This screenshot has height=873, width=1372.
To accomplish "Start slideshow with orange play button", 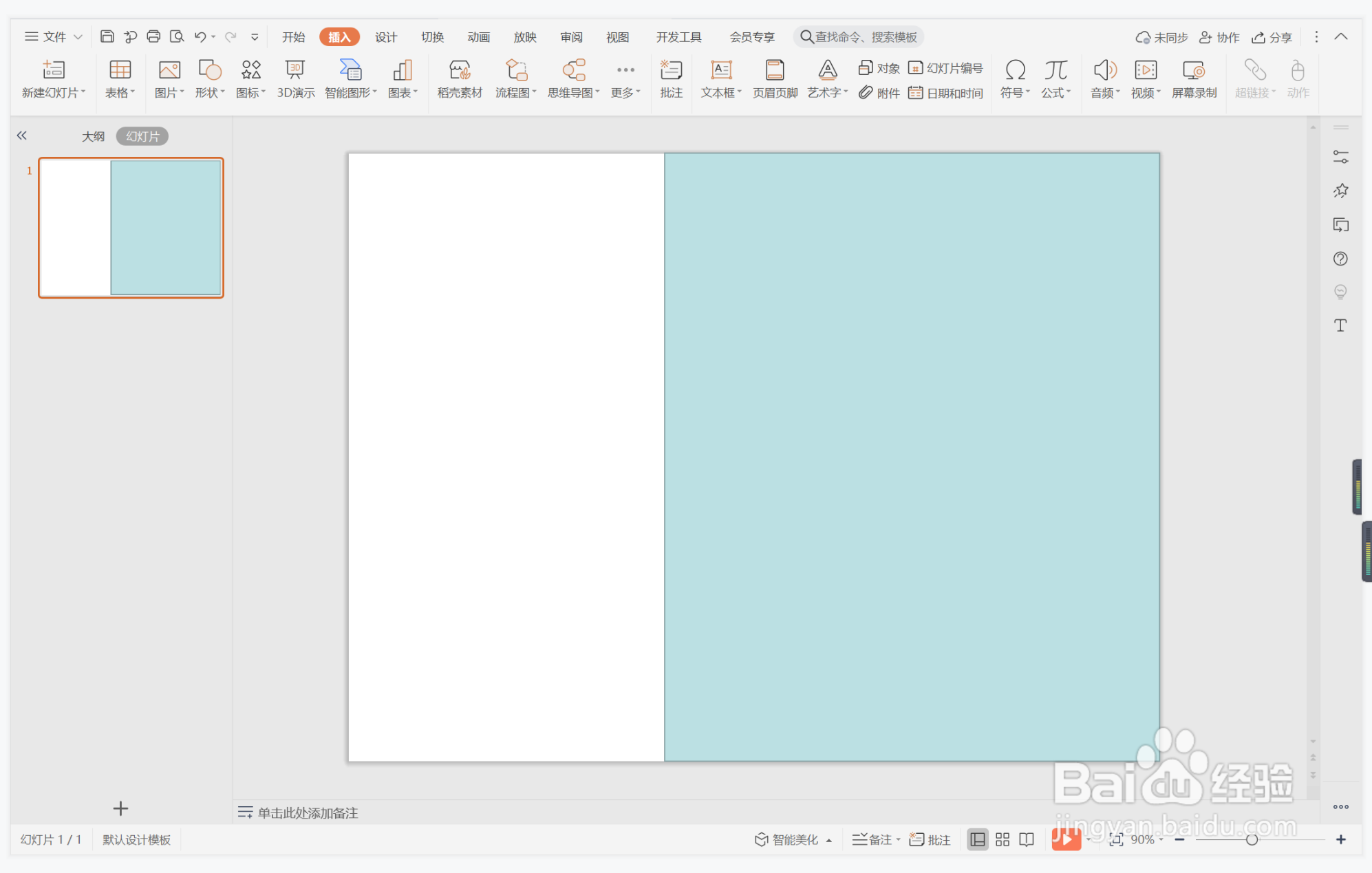I will coord(1065,839).
